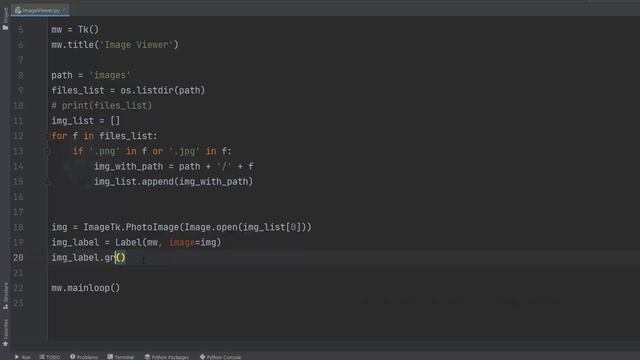This screenshot has width=640, height=360.
Task: Click the ImageTk.PhotoImage line
Action: pos(181,227)
